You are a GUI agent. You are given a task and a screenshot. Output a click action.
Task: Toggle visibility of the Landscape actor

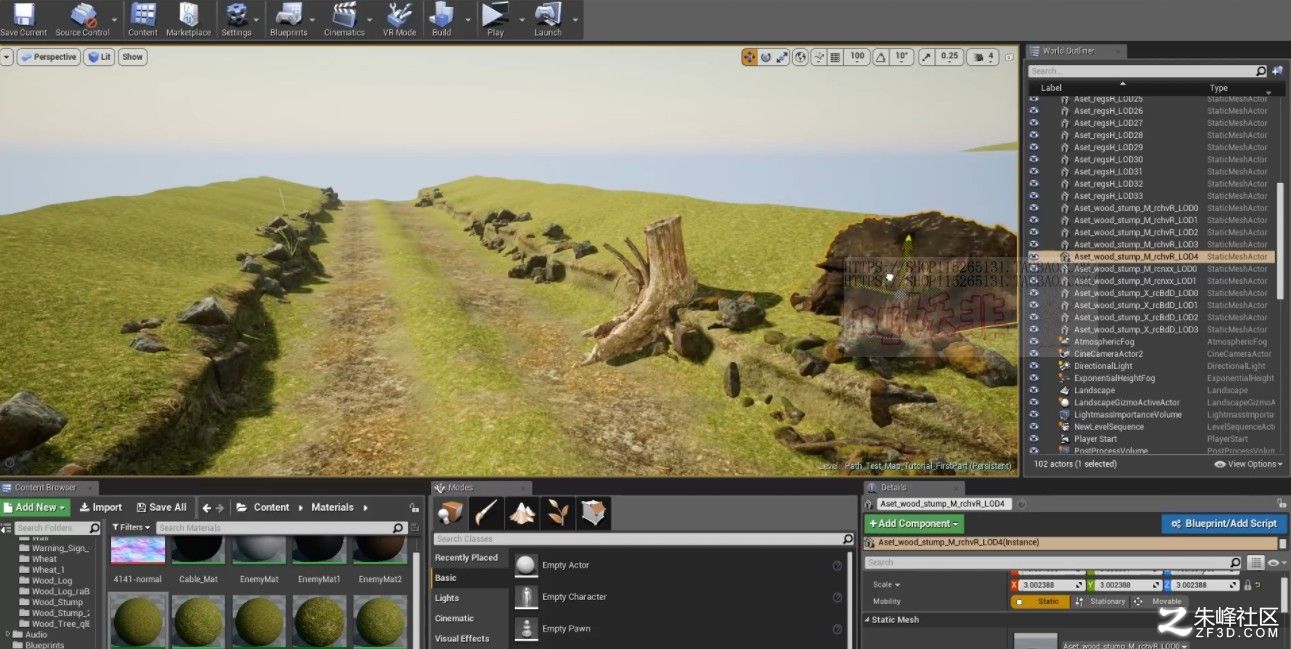coord(1034,390)
